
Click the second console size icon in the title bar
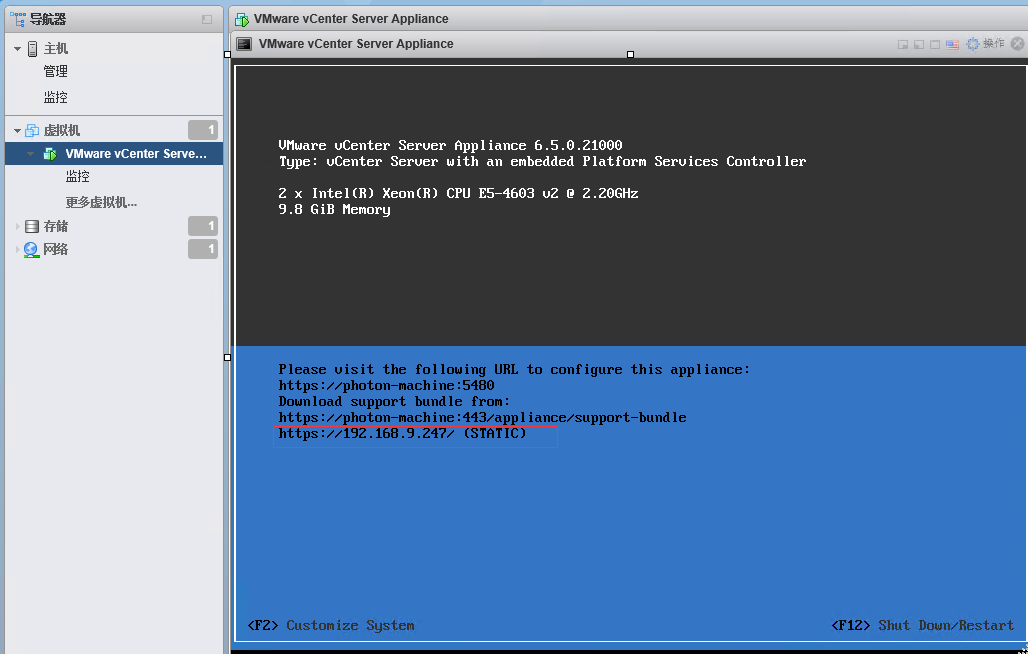tap(919, 45)
